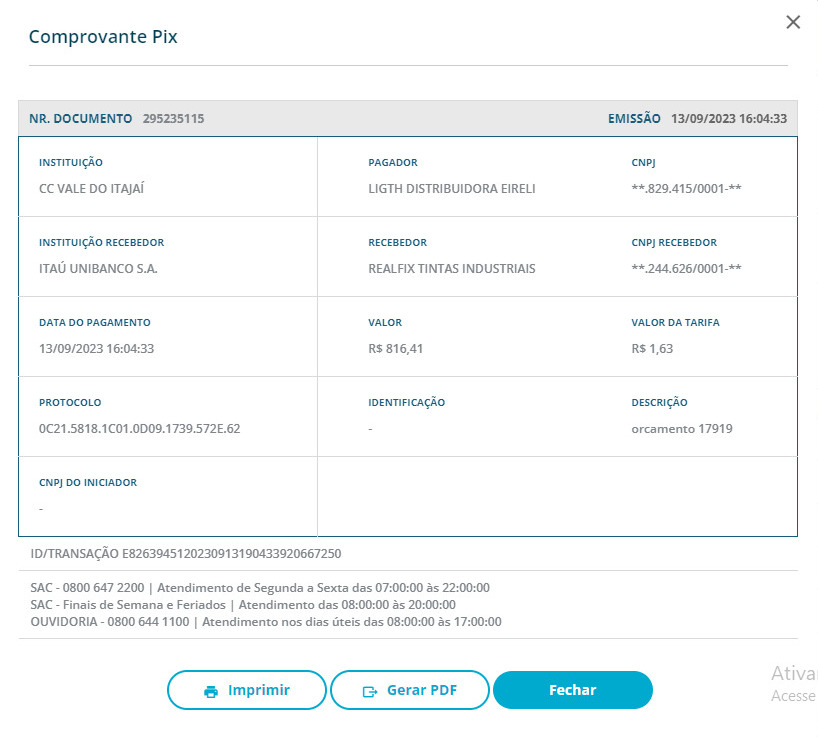
Task: Click the ITAÚ UNIBANCO S.A. receiver institution
Action: coord(98,269)
